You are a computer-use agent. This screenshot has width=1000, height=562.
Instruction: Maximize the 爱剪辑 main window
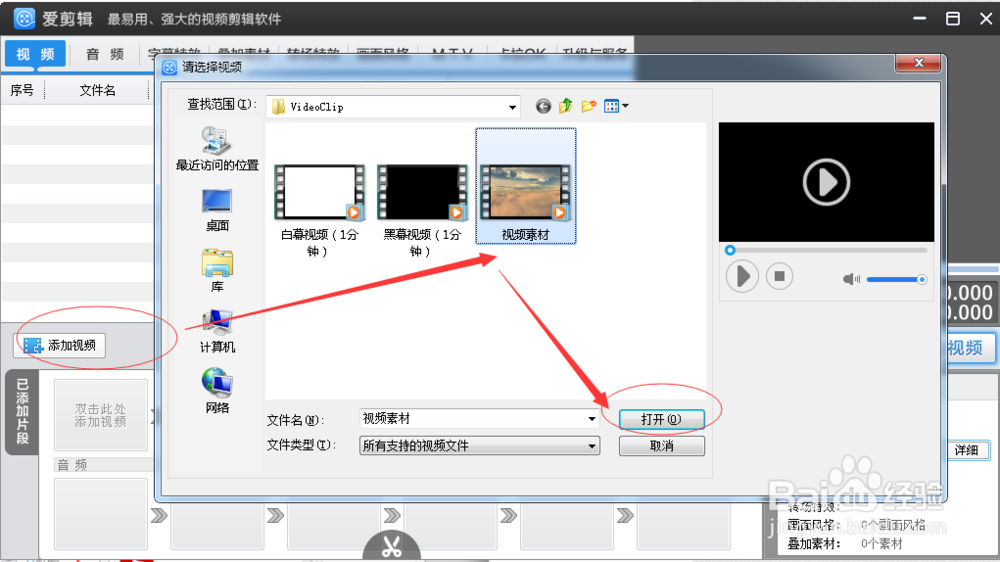click(953, 18)
